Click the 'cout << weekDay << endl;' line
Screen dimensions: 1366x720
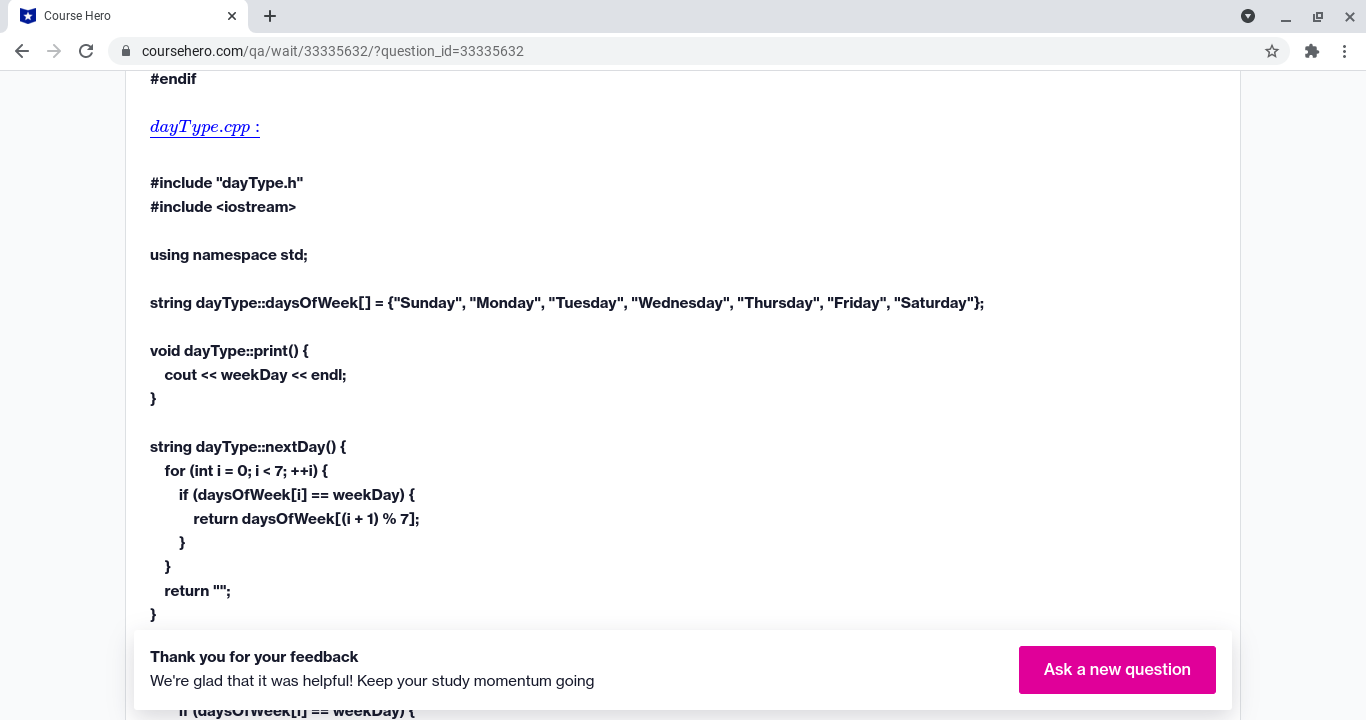(255, 375)
